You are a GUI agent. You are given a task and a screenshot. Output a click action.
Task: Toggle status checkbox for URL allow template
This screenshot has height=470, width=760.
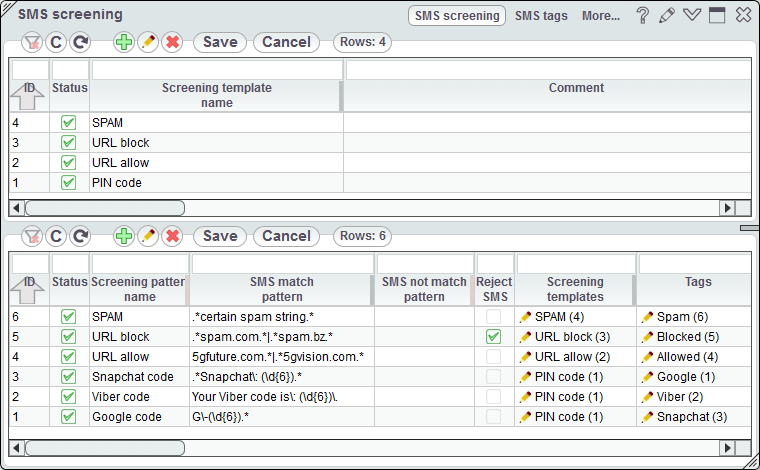click(x=68, y=162)
